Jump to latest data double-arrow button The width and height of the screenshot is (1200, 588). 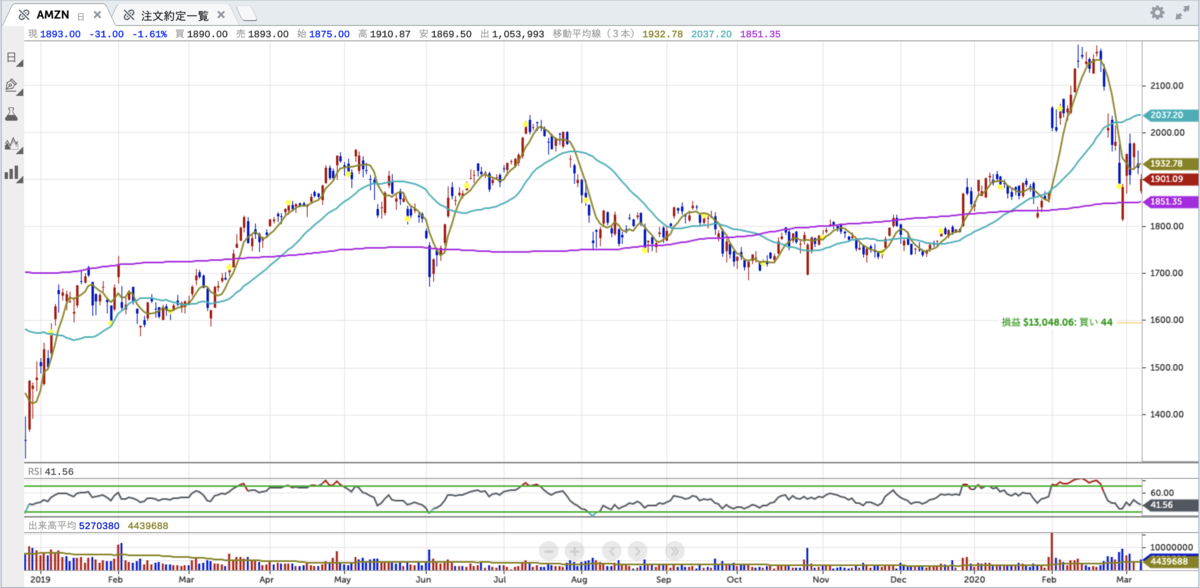coord(674,550)
